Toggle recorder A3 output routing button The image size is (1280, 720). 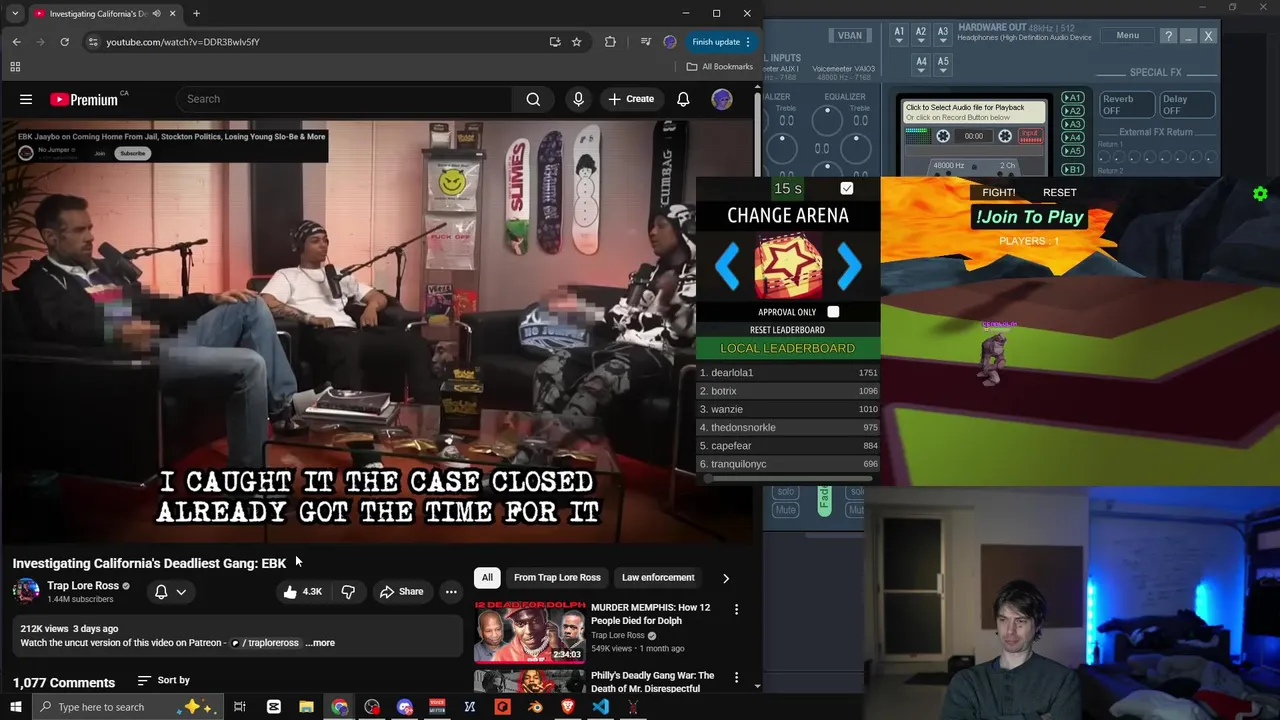coord(1072,124)
